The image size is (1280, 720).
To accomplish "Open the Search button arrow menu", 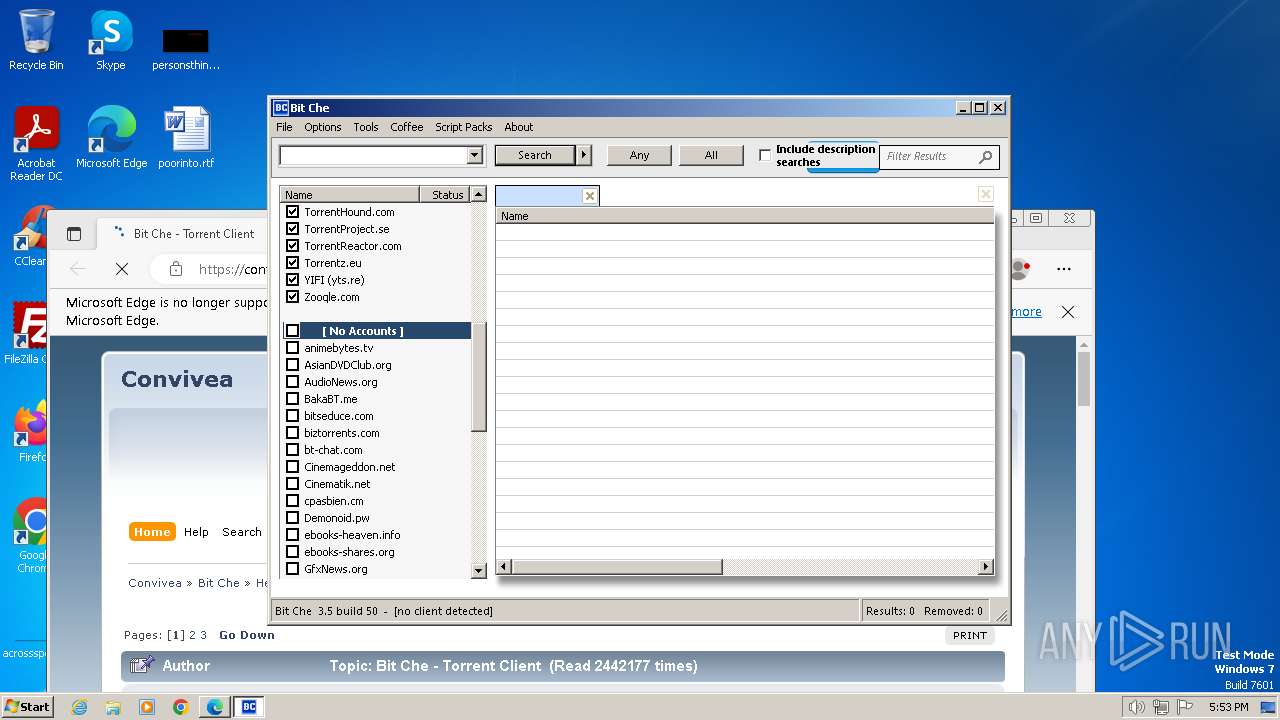I will 585,155.
